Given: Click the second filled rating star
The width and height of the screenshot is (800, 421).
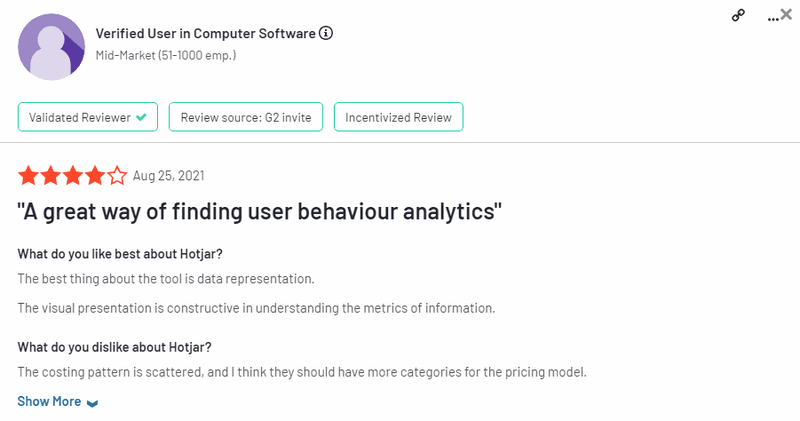Looking at the screenshot, I should coord(50,176).
